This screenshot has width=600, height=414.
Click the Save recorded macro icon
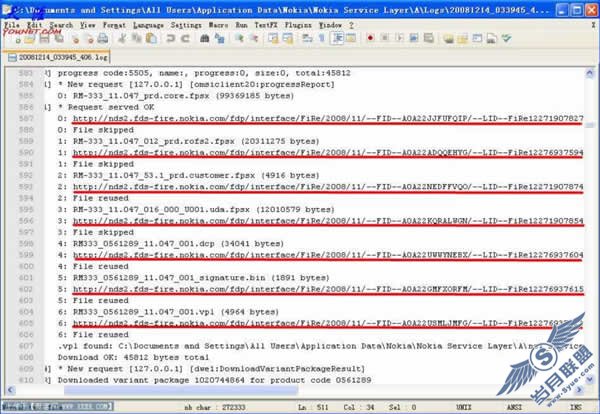(429, 39)
